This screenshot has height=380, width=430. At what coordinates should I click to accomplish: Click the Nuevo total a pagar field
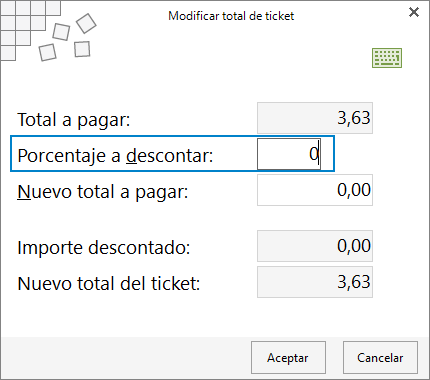(315, 190)
